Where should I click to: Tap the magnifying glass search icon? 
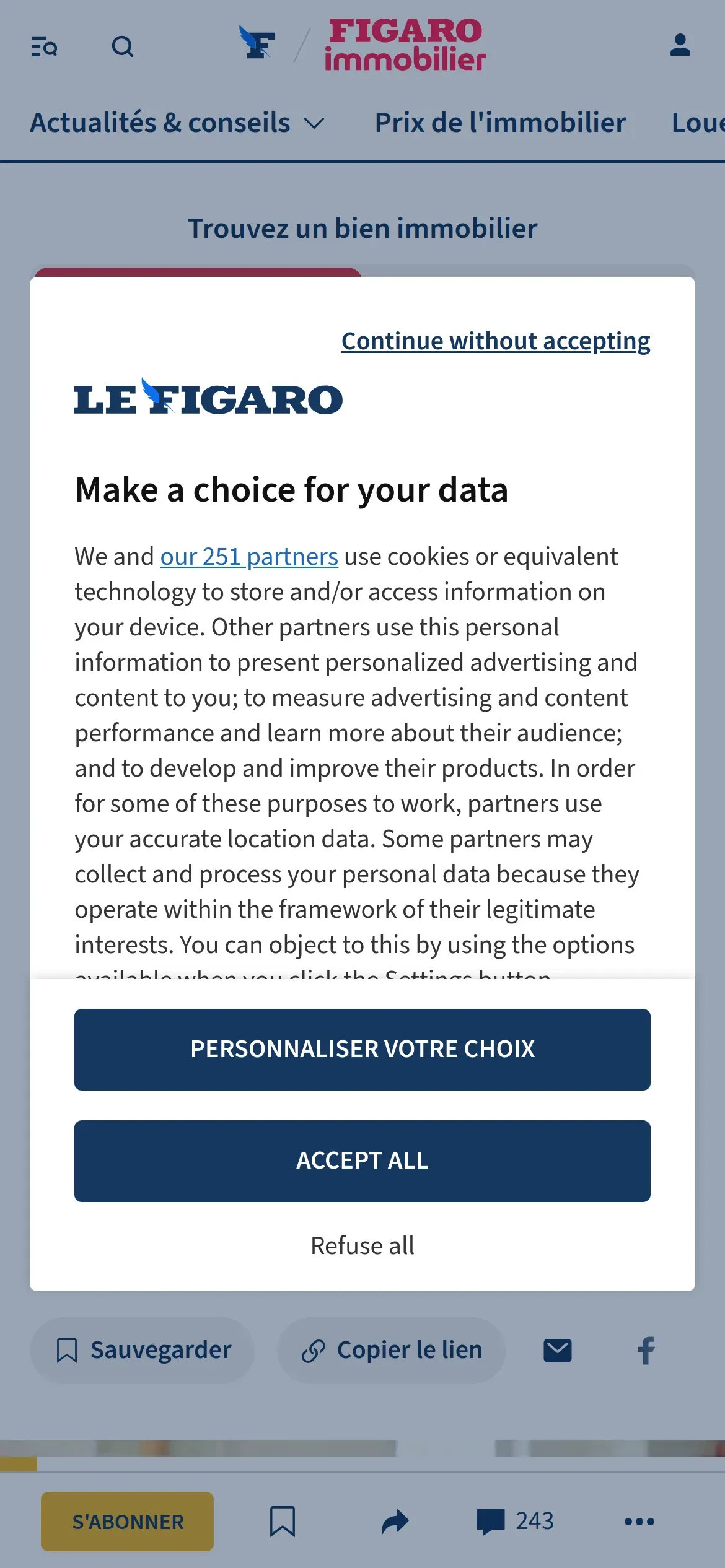click(123, 46)
